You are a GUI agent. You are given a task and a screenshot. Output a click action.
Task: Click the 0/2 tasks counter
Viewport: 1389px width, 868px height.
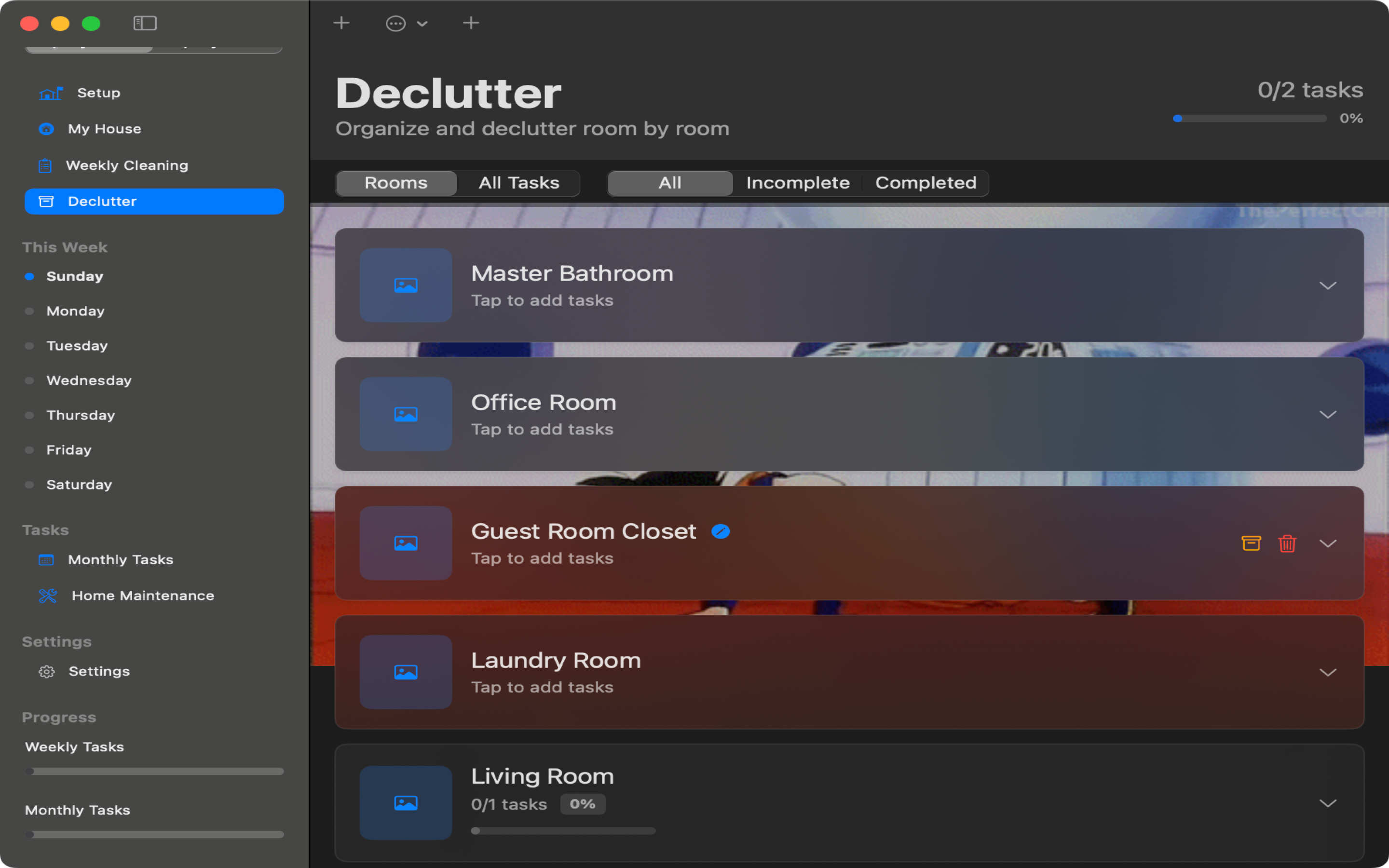coord(1310,90)
